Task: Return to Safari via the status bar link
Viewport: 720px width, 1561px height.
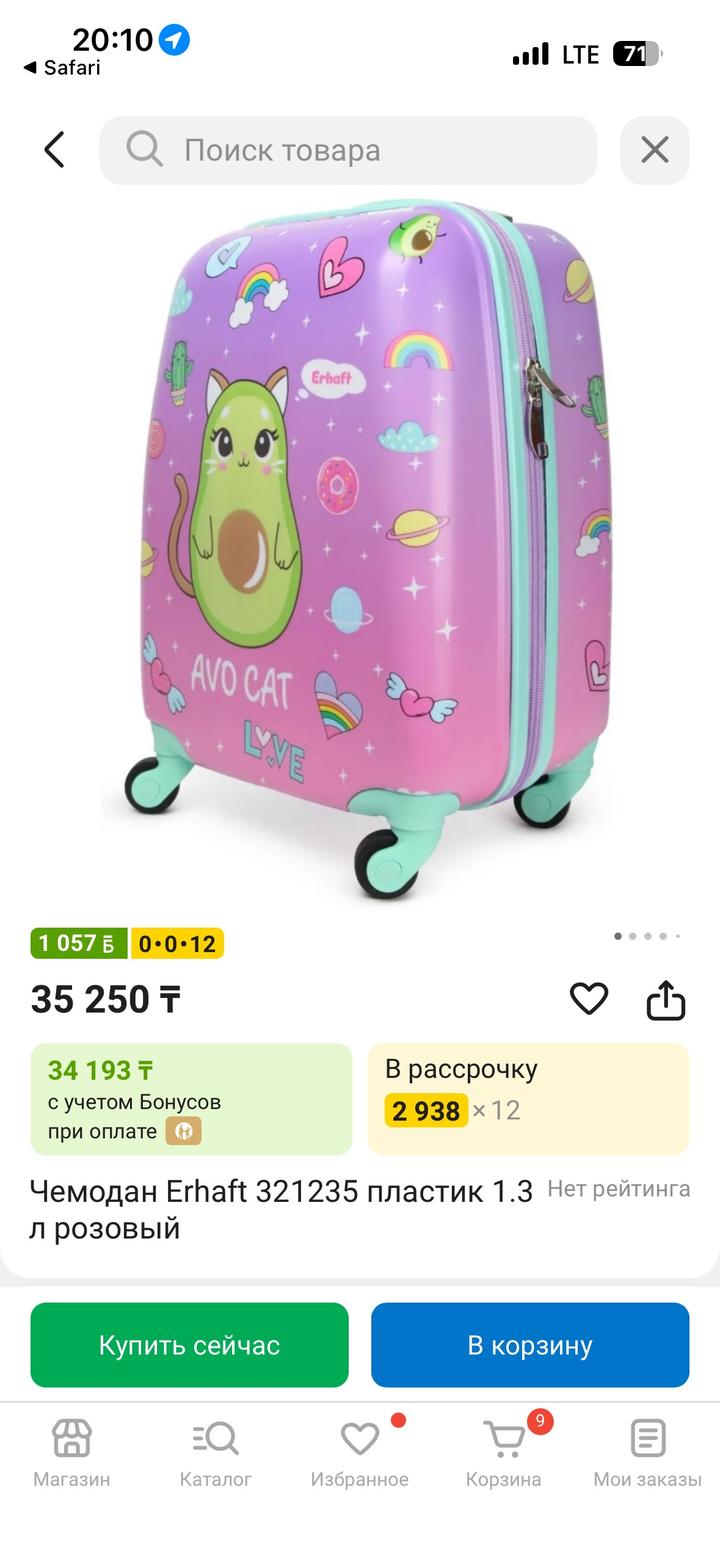Action: click(62, 68)
